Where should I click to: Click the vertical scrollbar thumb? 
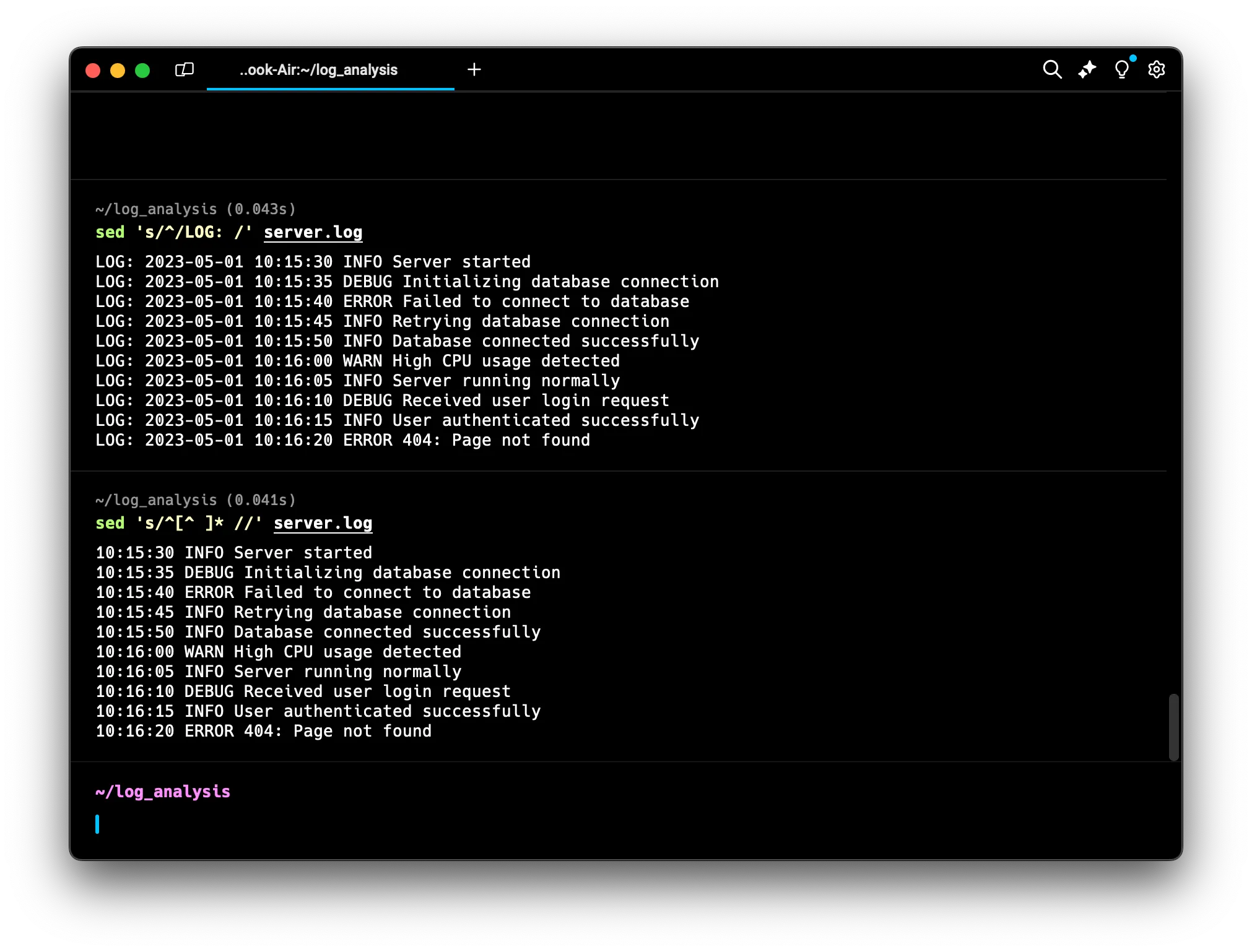[x=1173, y=727]
